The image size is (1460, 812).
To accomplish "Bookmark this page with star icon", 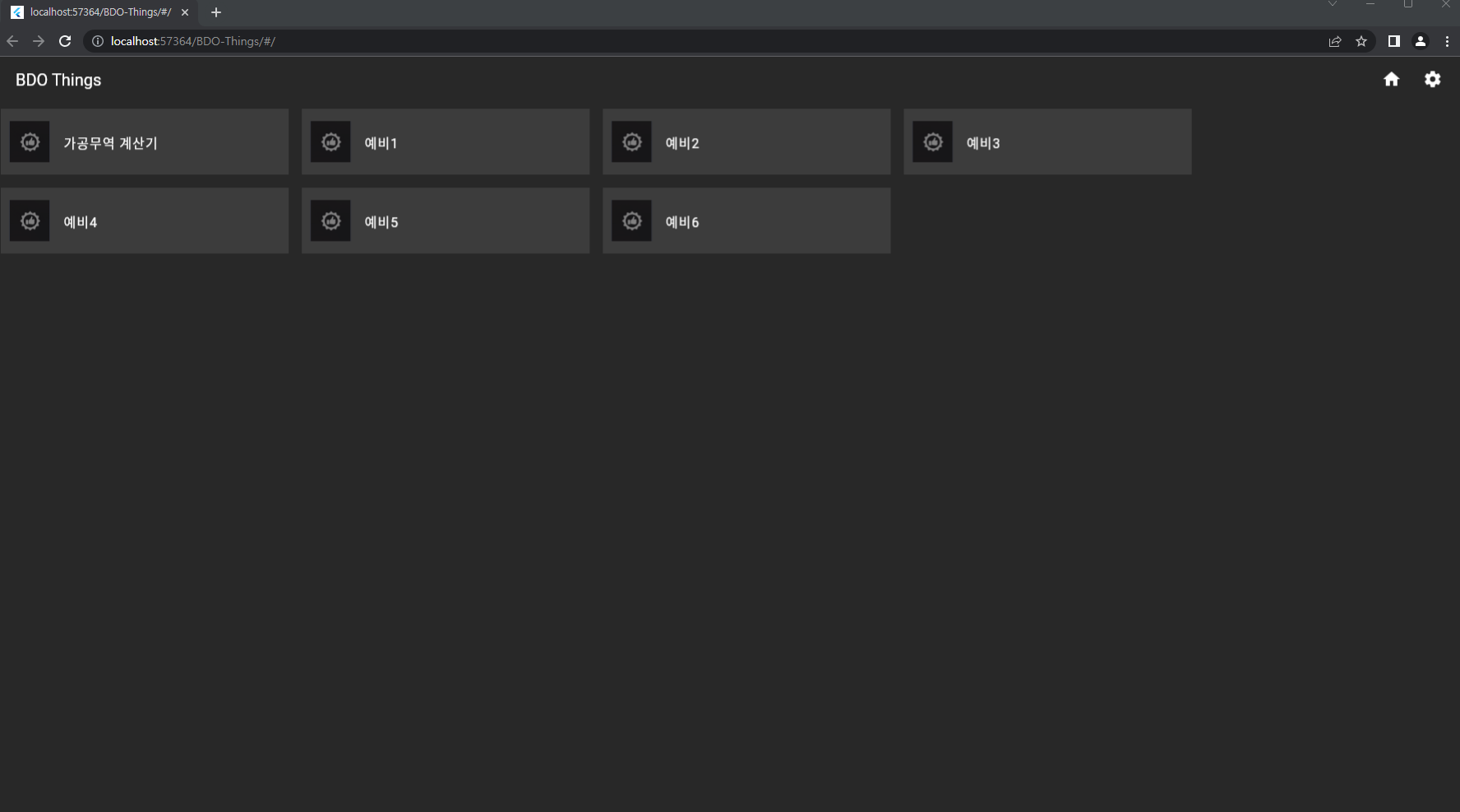I will coord(1361,41).
